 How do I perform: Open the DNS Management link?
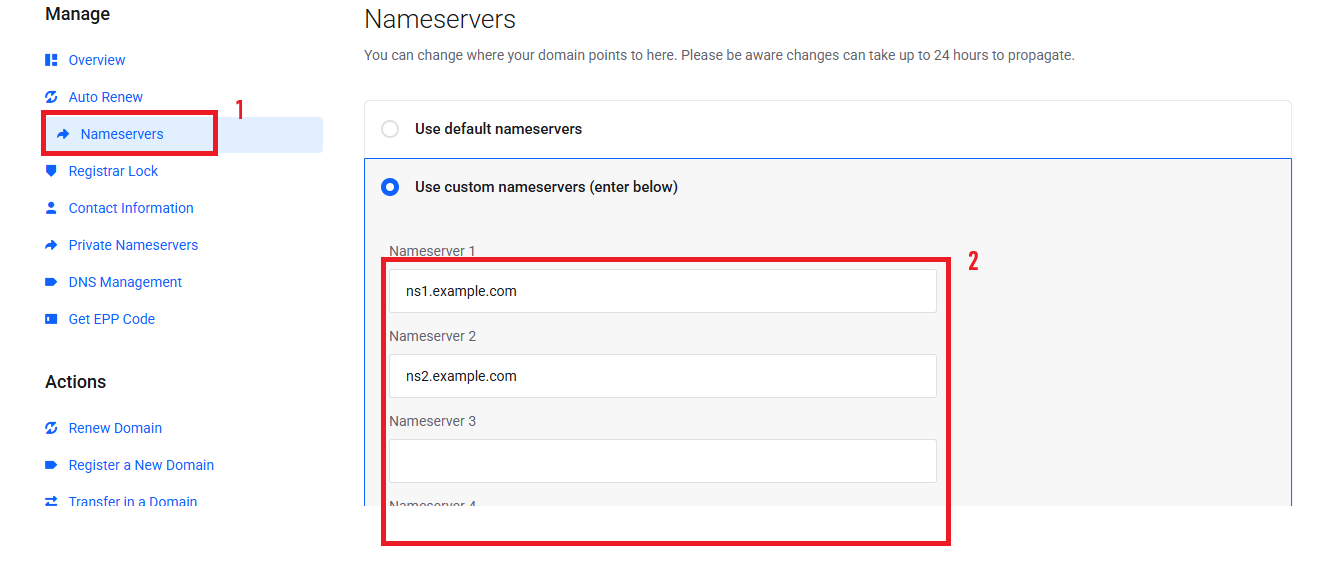click(x=125, y=282)
